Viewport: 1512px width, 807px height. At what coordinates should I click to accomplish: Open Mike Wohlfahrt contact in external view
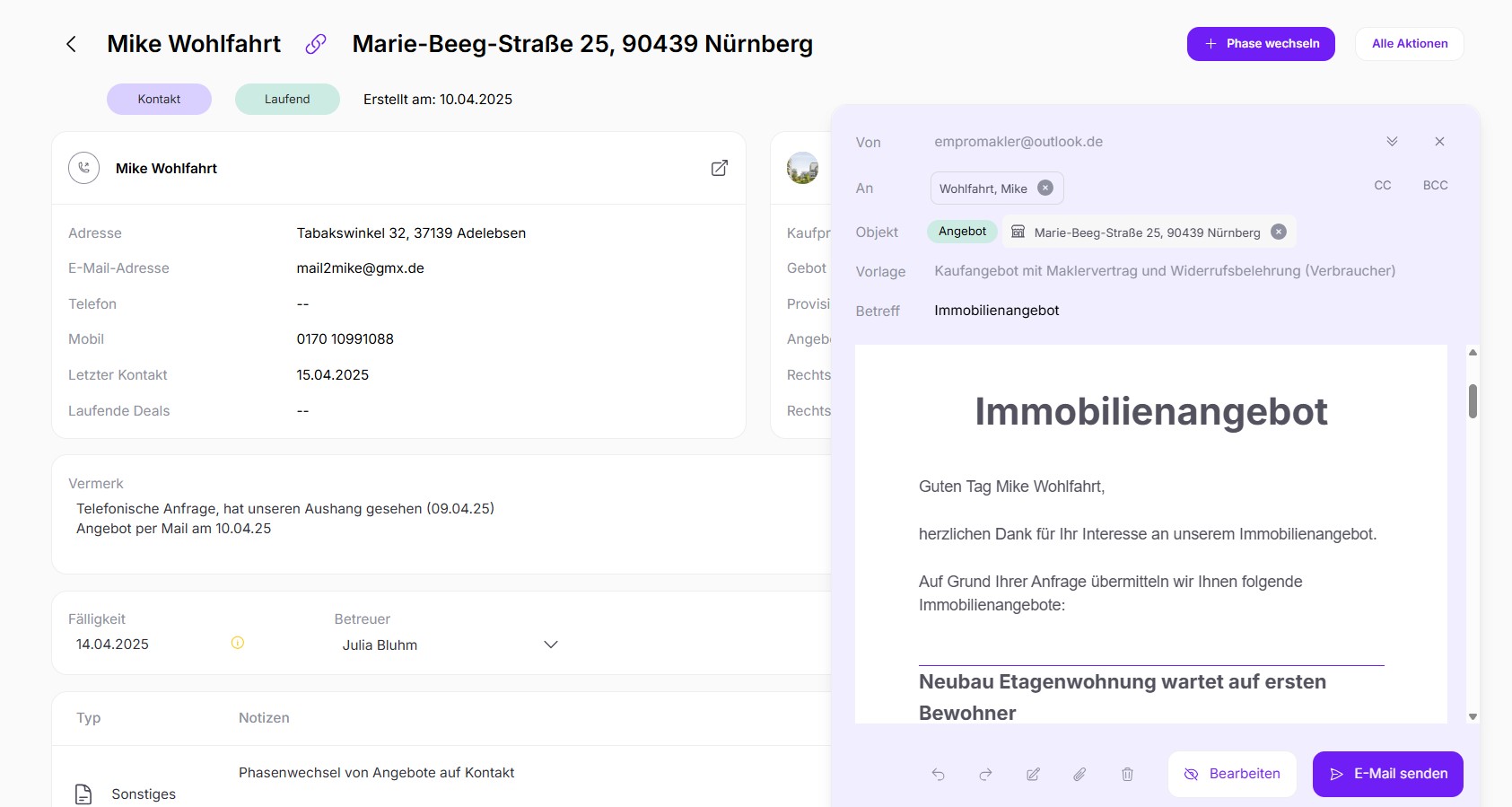[x=719, y=168]
